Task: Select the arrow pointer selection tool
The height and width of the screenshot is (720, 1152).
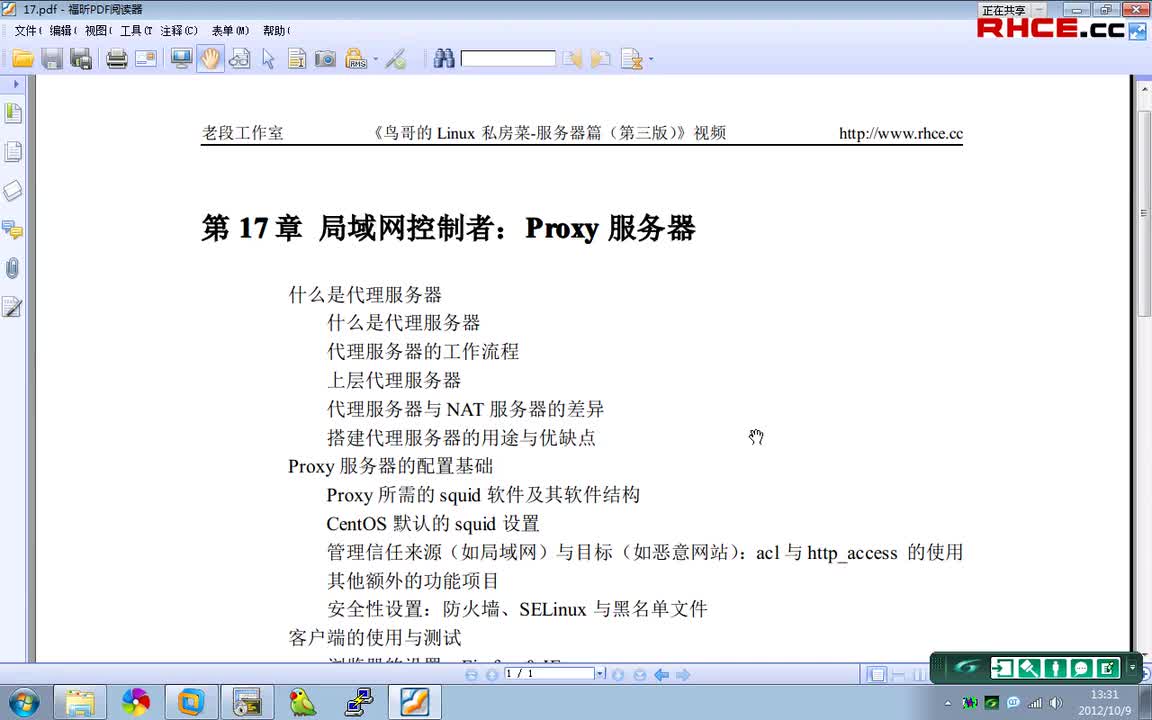Action: 268,59
